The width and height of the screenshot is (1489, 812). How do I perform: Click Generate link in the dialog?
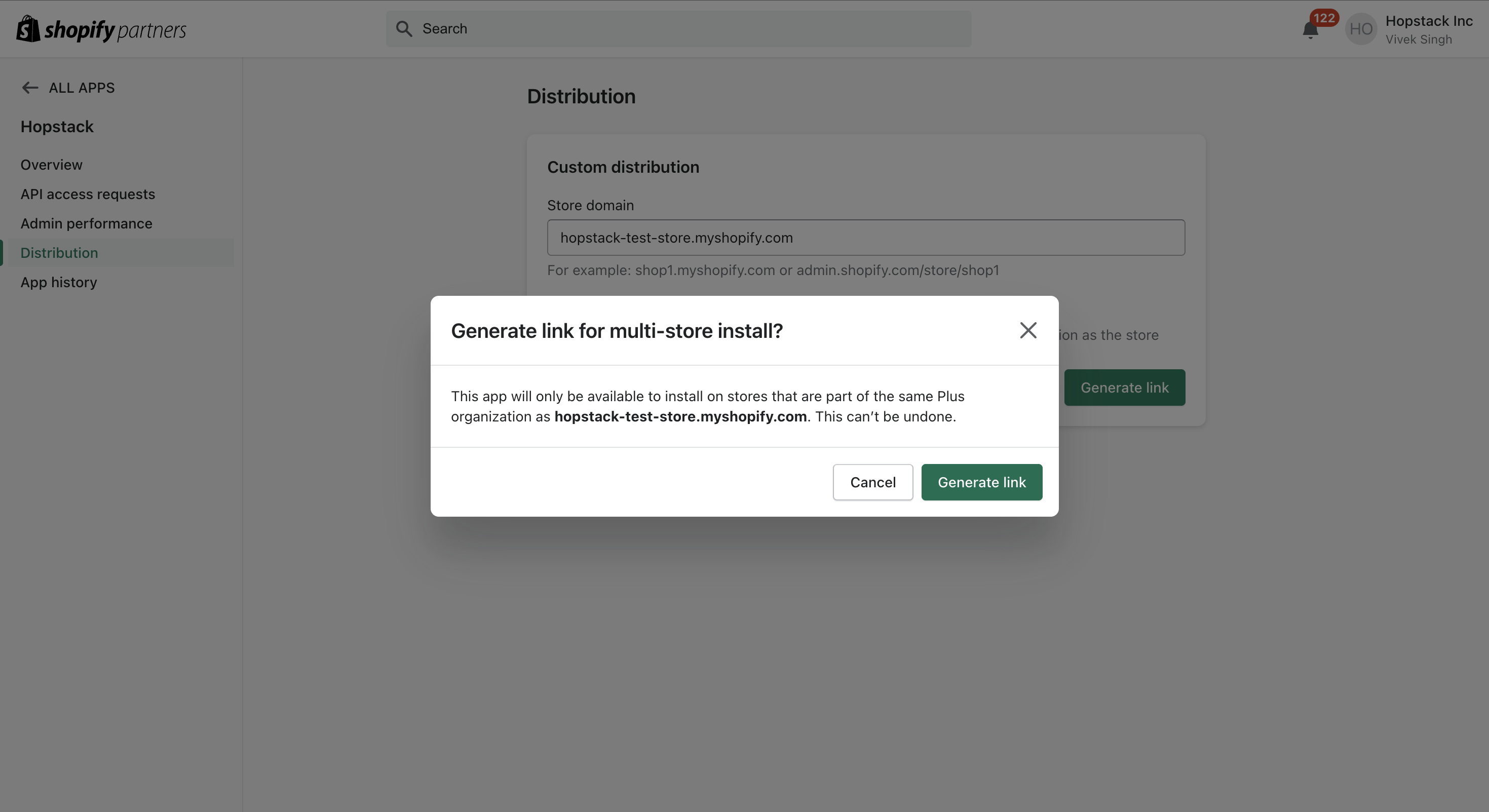pos(981,482)
